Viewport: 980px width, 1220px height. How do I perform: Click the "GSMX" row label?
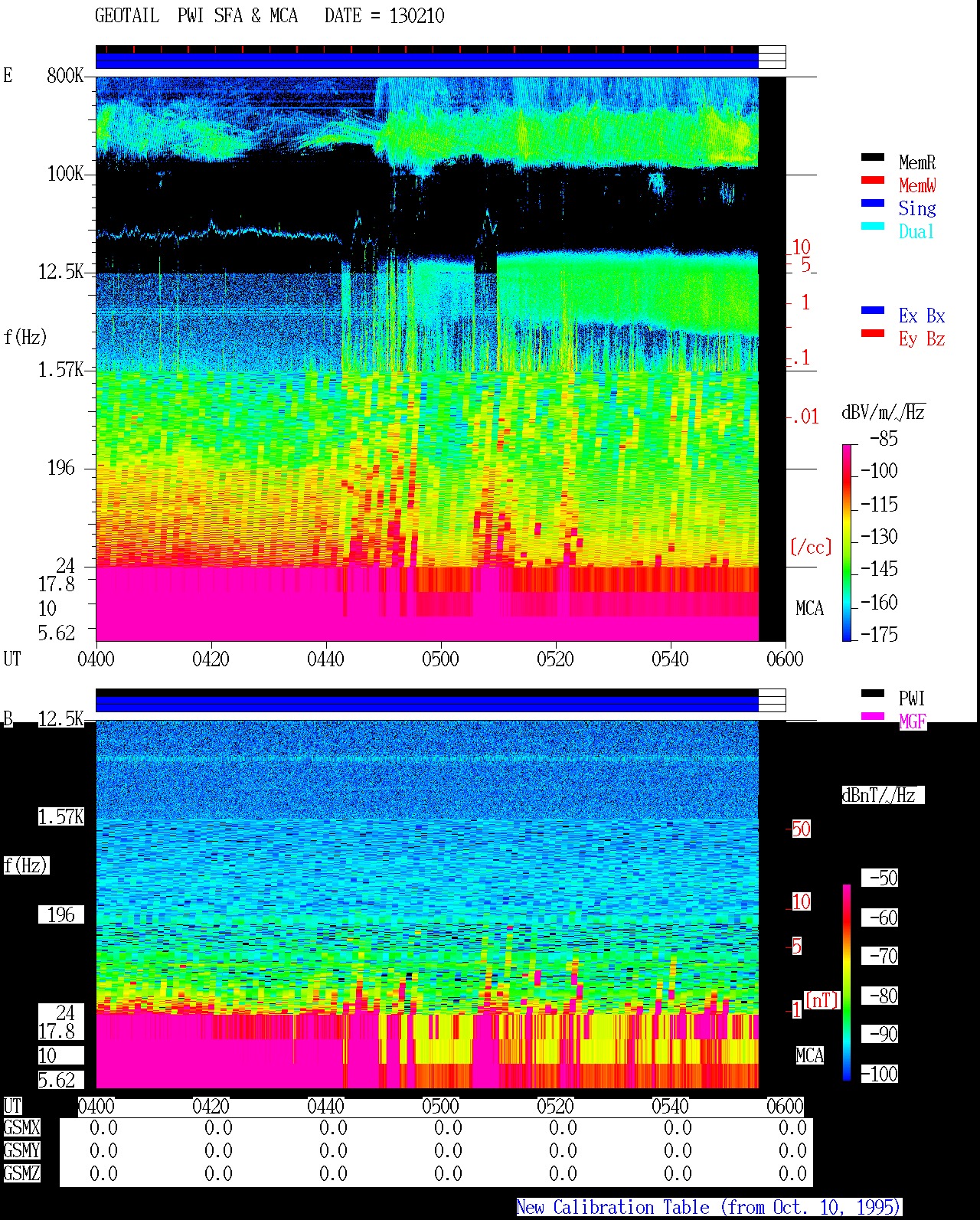(21, 1128)
